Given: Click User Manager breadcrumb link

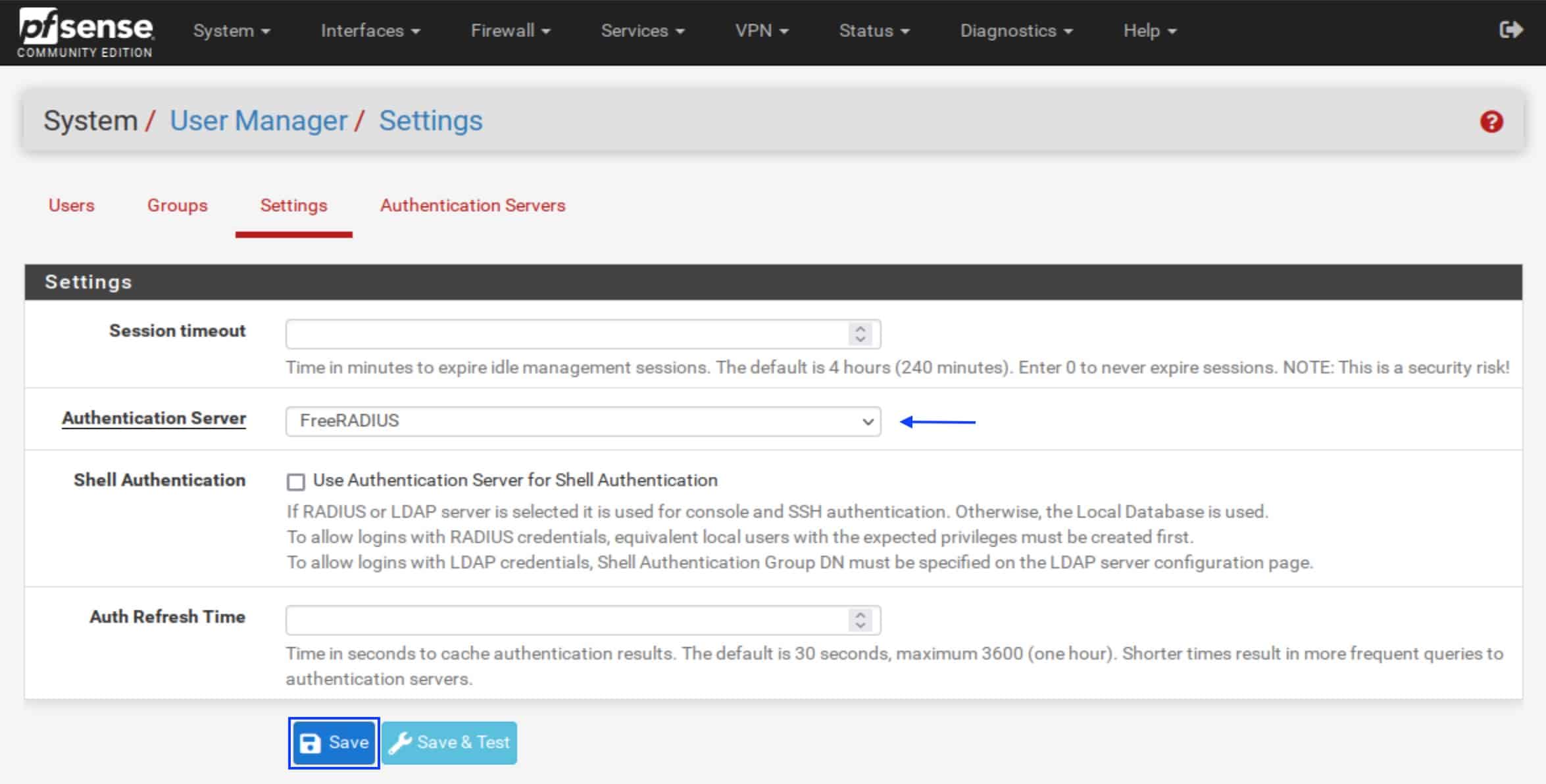Looking at the screenshot, I should coord(259,121).
